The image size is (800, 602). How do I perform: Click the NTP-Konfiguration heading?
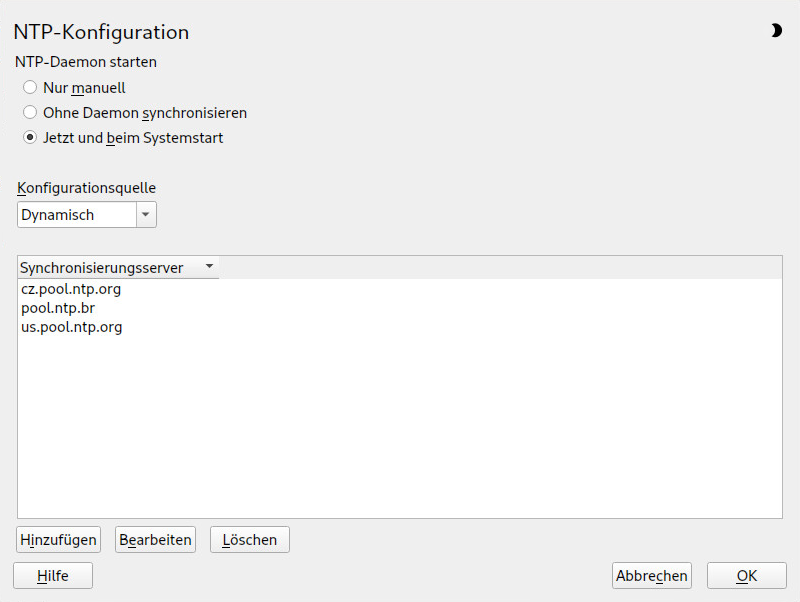[x=101, y=32]
